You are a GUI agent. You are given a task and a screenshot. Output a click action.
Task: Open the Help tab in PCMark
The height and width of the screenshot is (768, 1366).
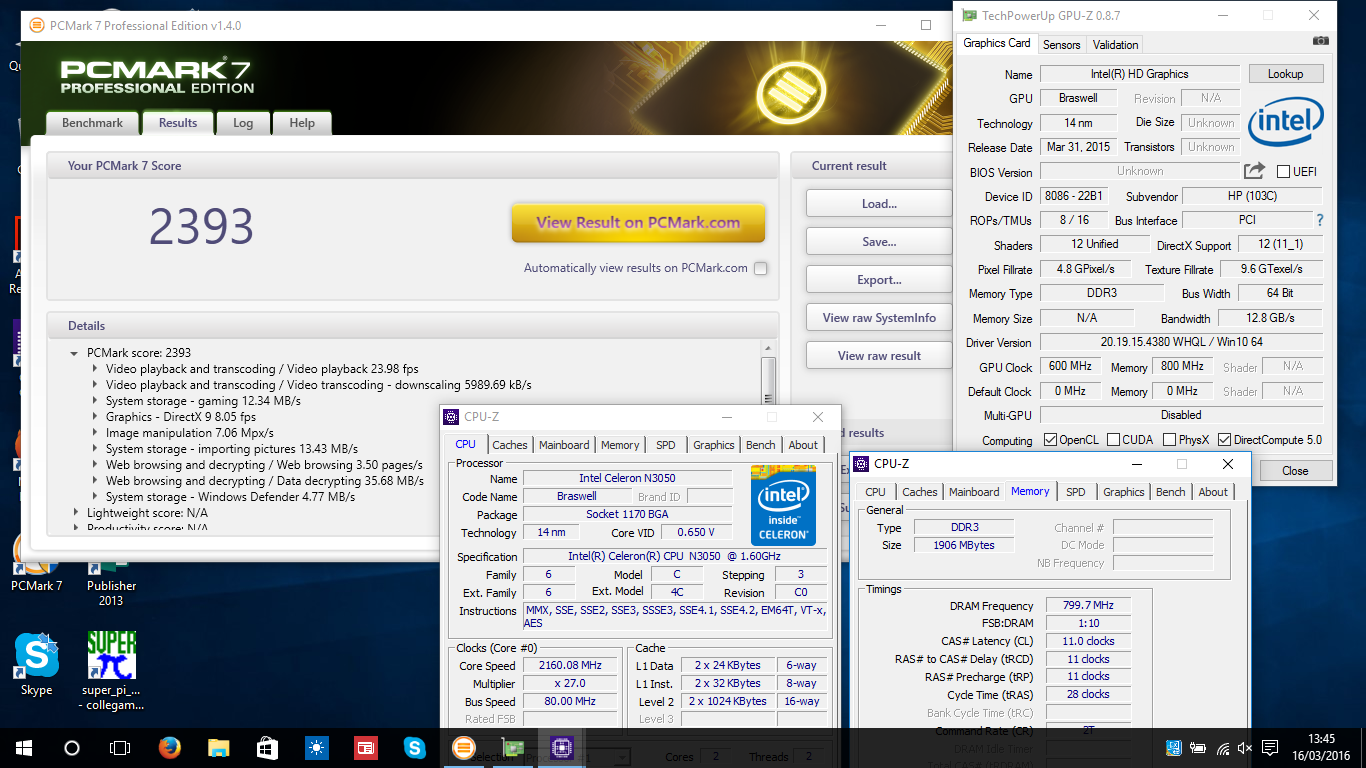(302, 123)
